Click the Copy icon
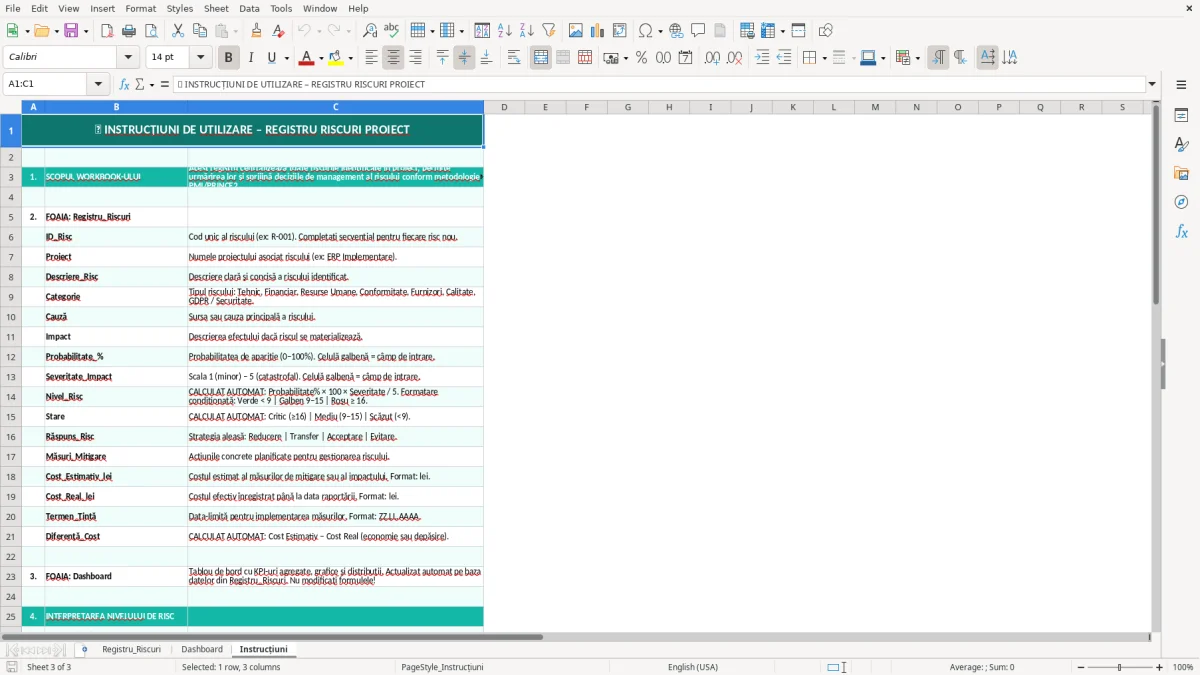Image resolution: width=1200 pixels, height=675 pixels. (x=200, y=31)
